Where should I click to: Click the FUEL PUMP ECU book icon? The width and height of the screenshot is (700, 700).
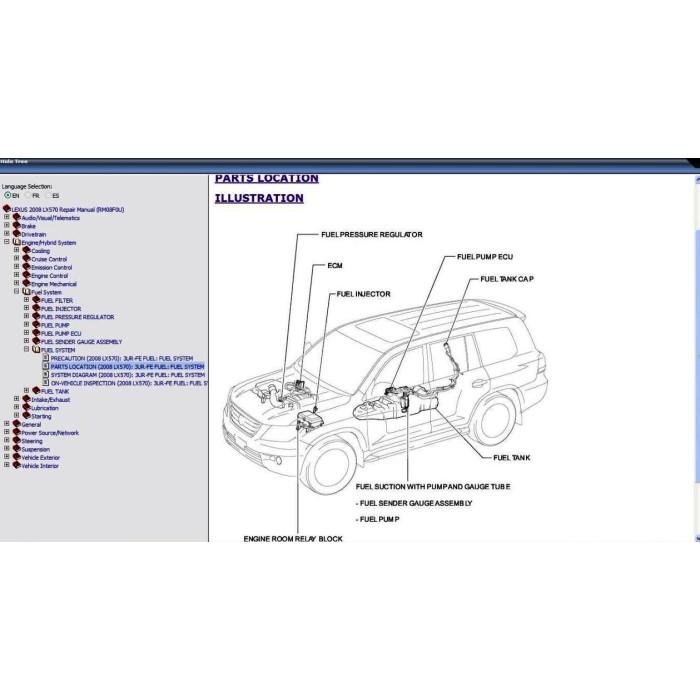36,333
